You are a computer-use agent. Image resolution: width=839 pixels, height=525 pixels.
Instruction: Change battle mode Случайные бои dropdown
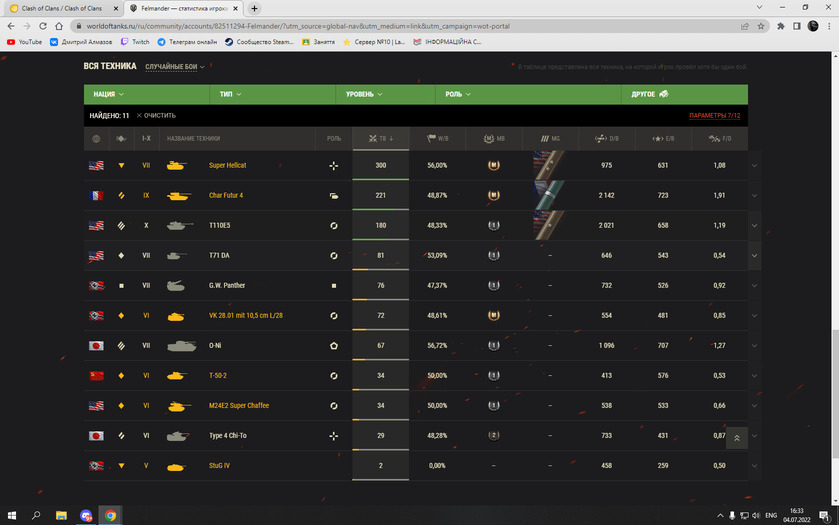(174, 67)
